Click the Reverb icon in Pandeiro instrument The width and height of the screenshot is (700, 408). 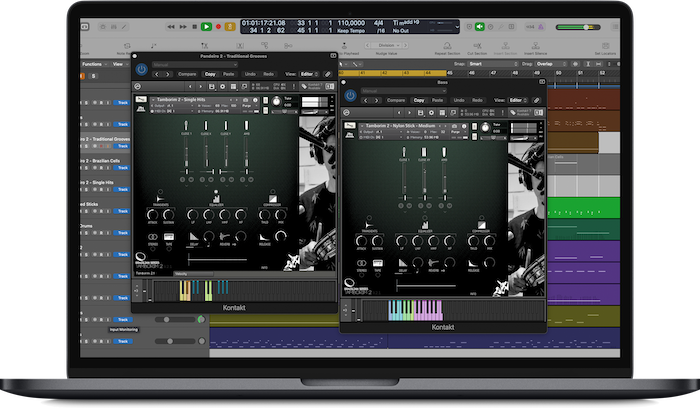tap(225, 237)
